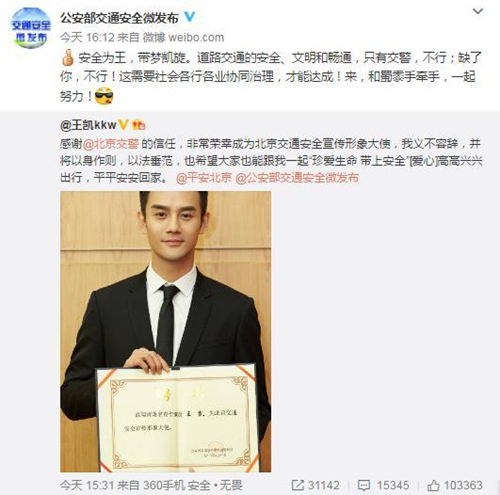Open comments with the 15345 icon

coord(383,485)
